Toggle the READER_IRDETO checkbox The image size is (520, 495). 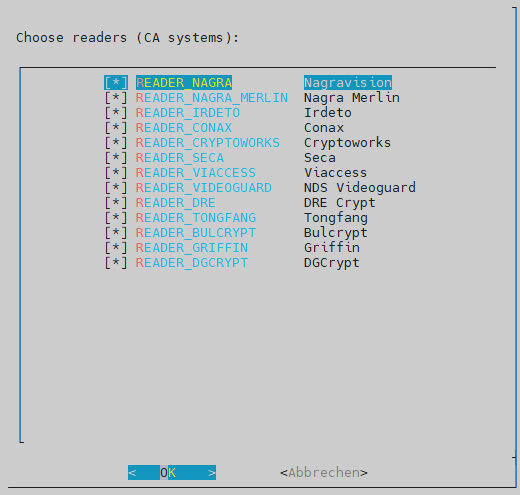116,113
